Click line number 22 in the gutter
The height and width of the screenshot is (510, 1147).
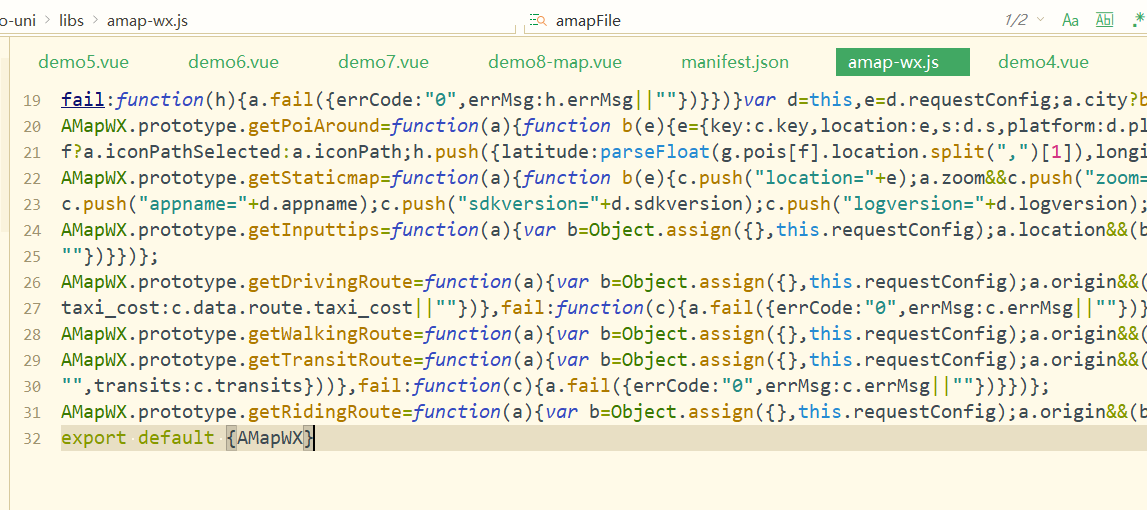point(31,178)
